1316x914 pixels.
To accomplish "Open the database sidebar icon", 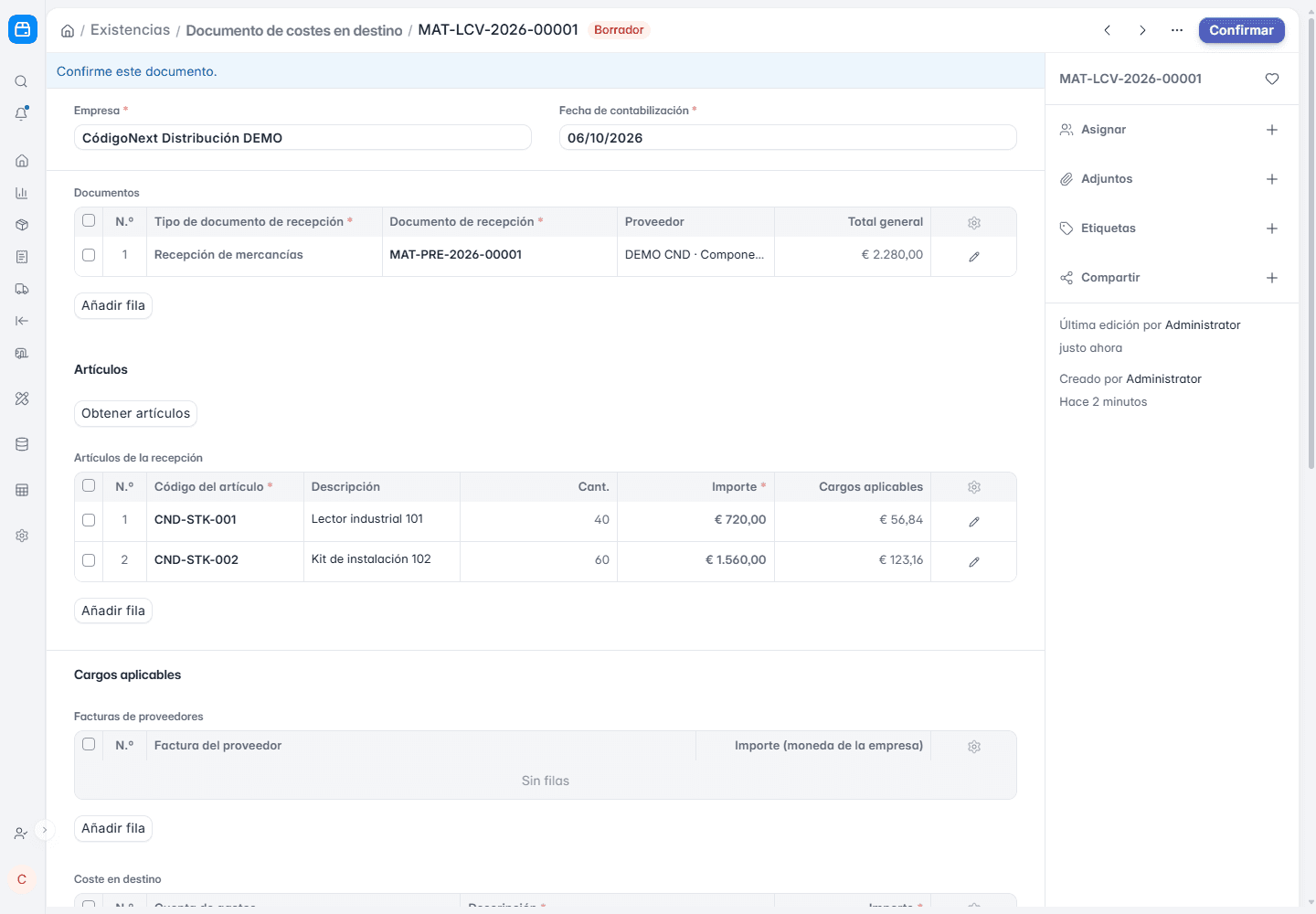I will tap(22, 444).
